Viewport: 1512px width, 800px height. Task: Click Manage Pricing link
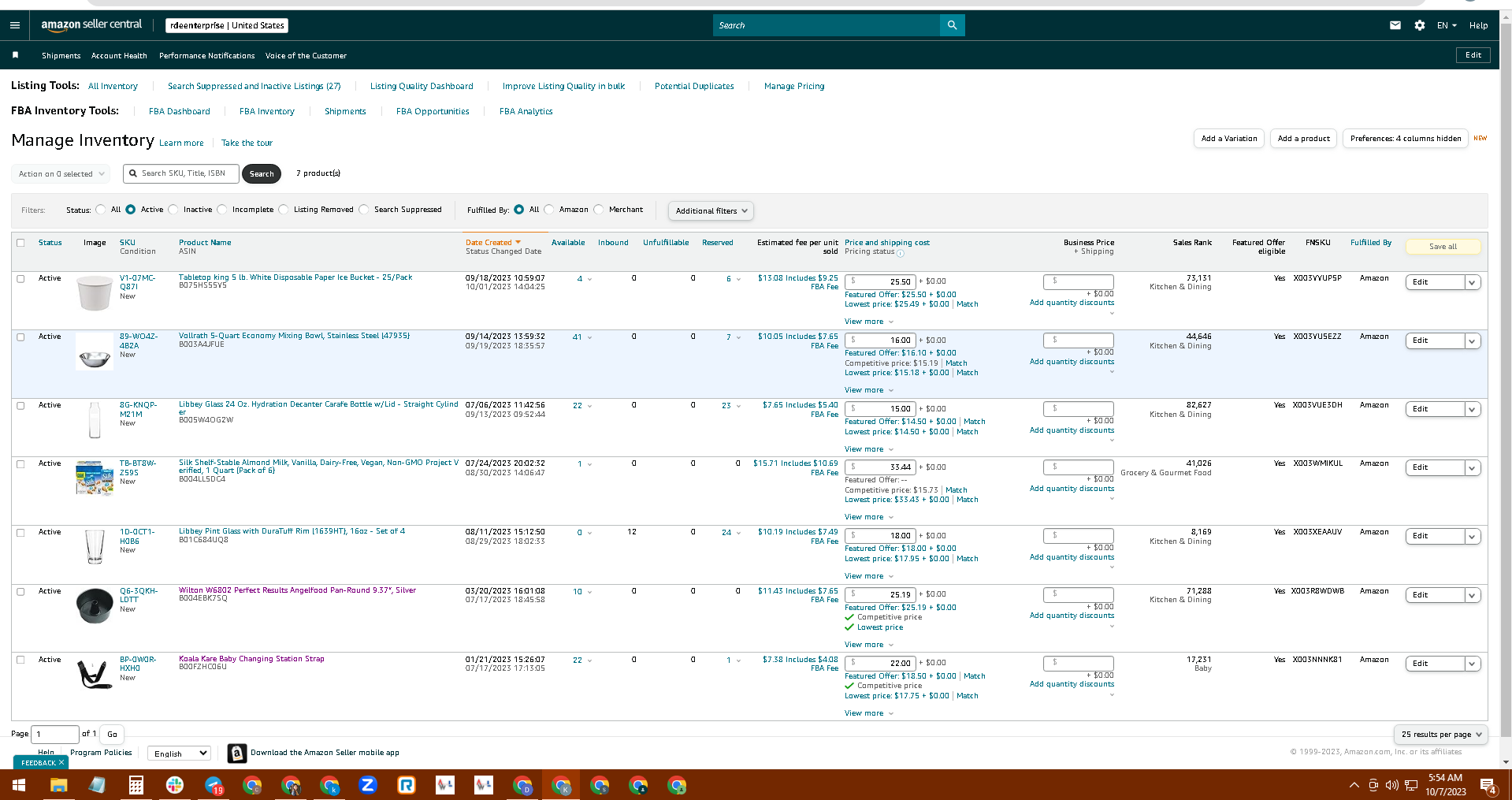tap(794, 86)
